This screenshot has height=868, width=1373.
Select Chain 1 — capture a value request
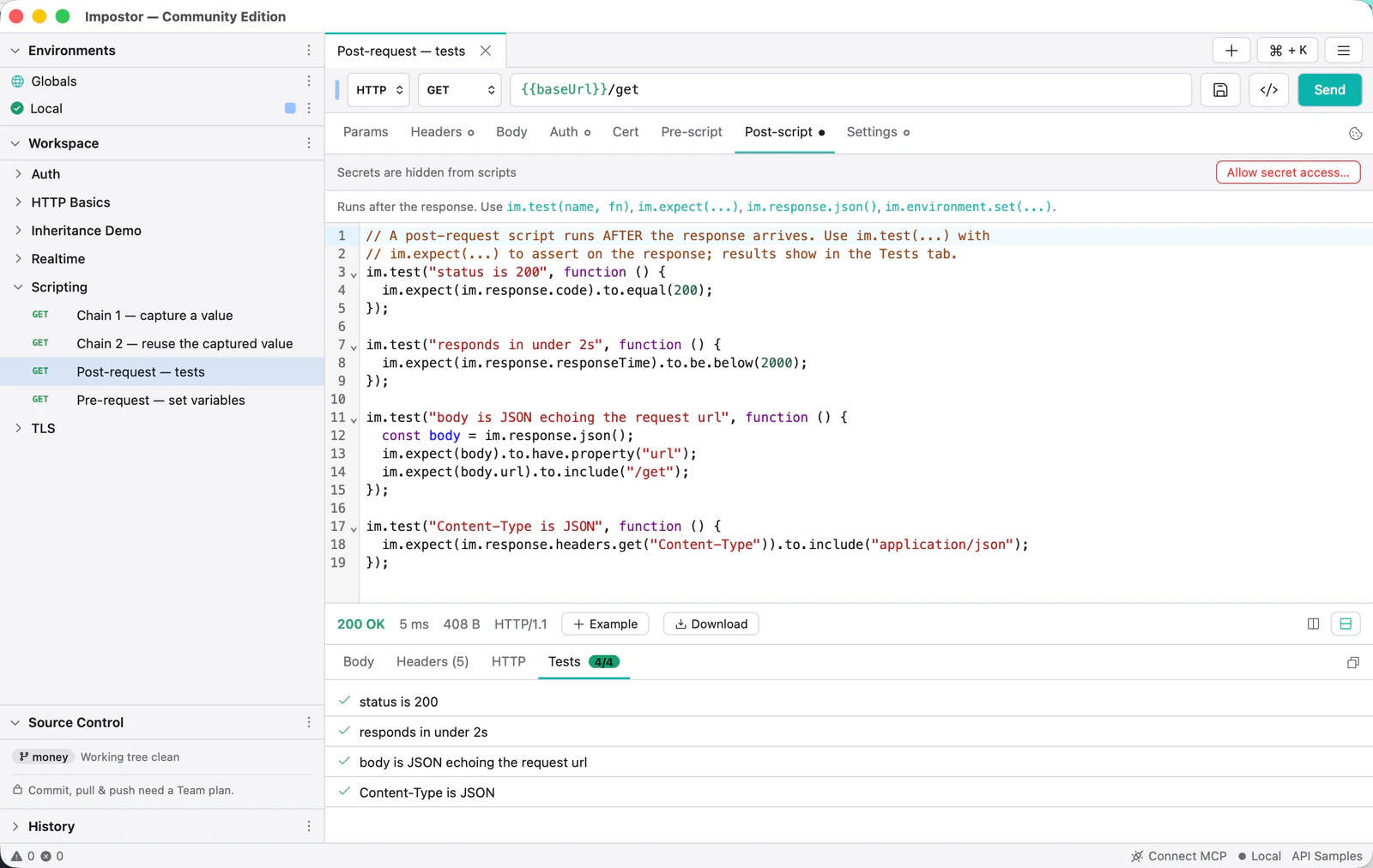coord(162,315)
